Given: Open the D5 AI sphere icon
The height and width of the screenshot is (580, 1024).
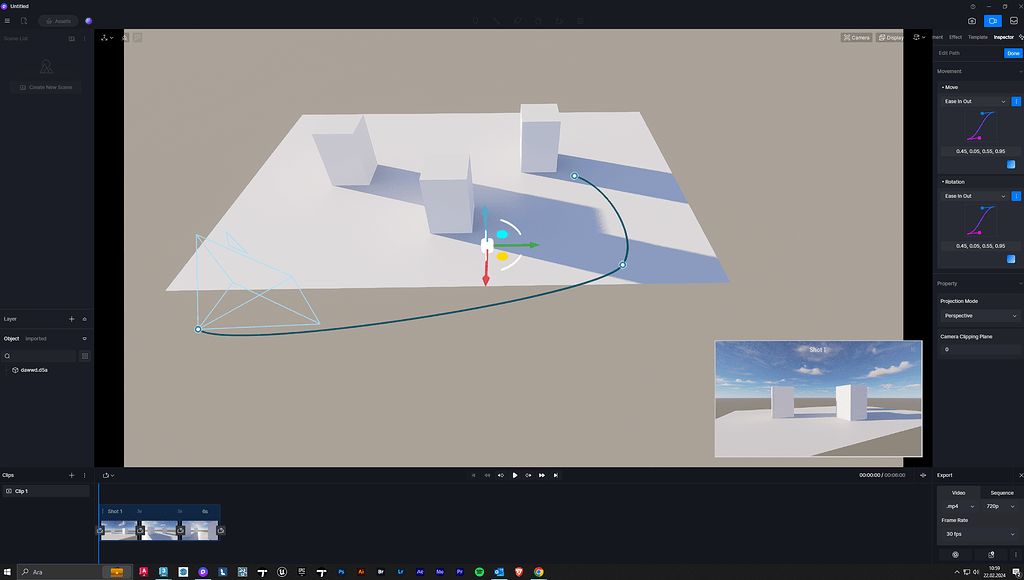Looking at the screenshot, I should pyautogui.click(x=89, y=21).
